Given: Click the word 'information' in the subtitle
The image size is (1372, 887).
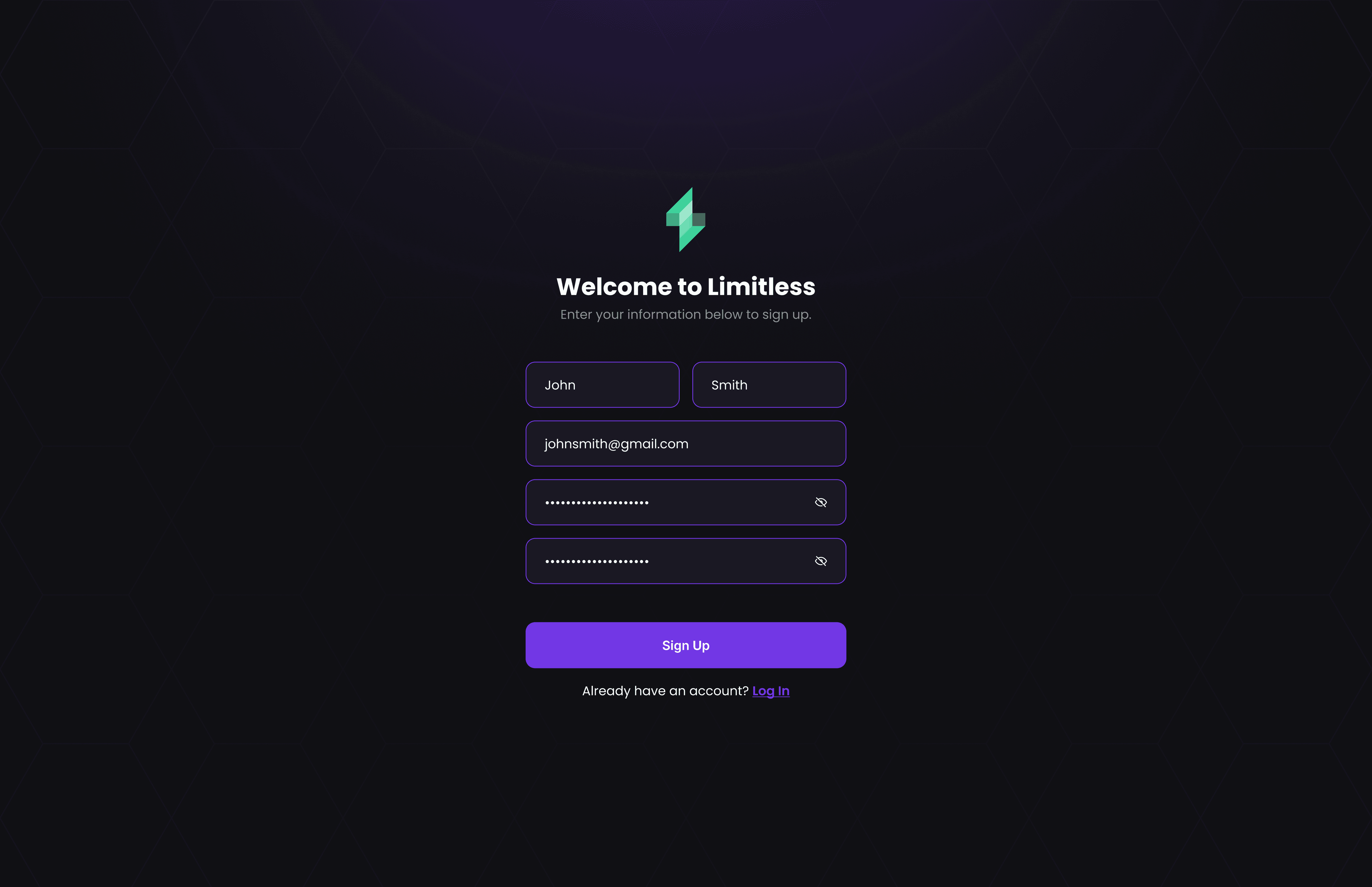Looking at the screenshot, I should [664, 314].
